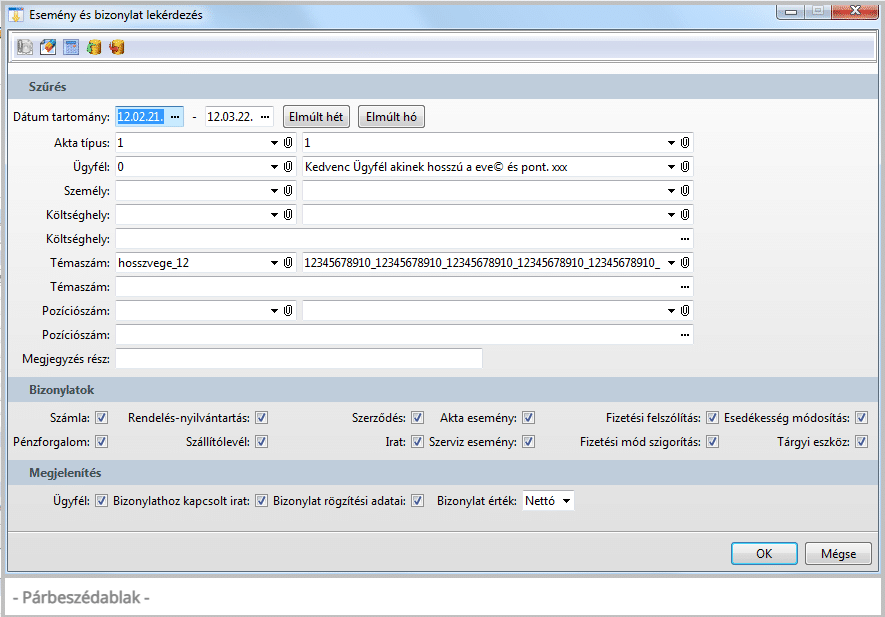Click the coins icon with red arrow
Screen dimensions: 885x617
(117, 47)
